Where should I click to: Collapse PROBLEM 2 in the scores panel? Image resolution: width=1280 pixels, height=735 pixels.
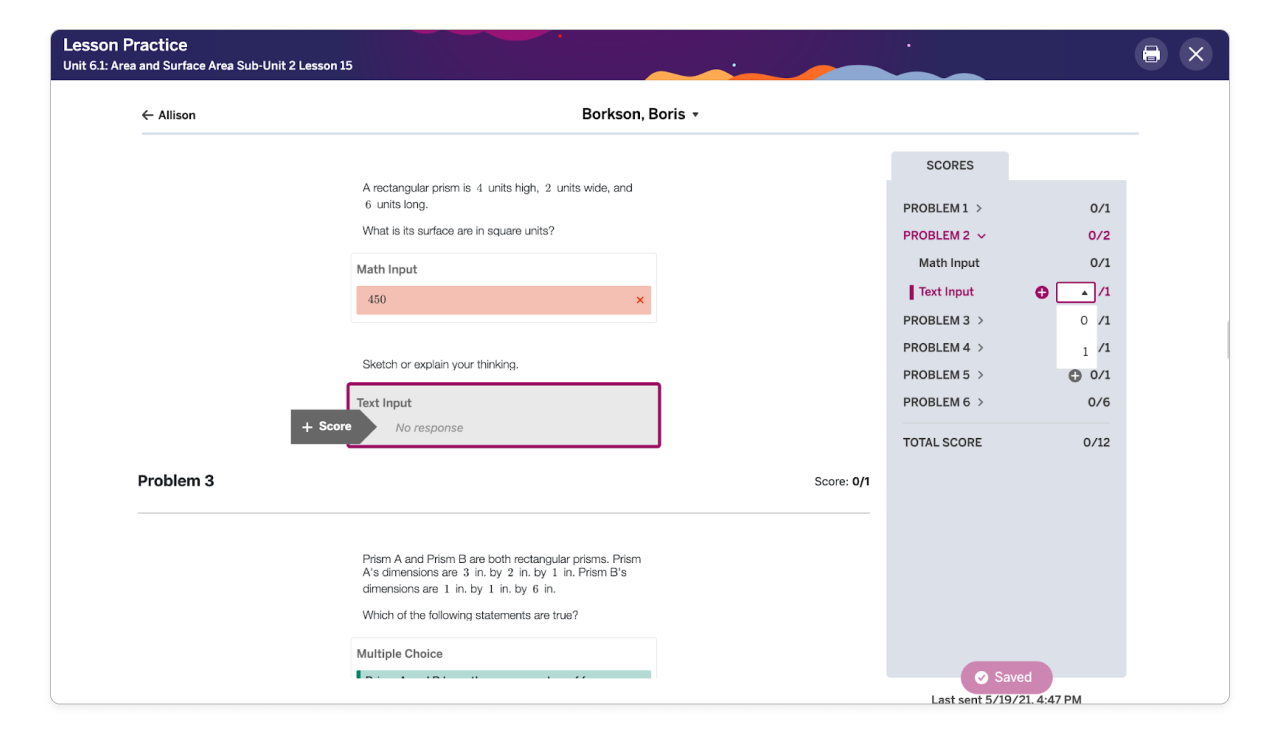click(x=945, y=235)
